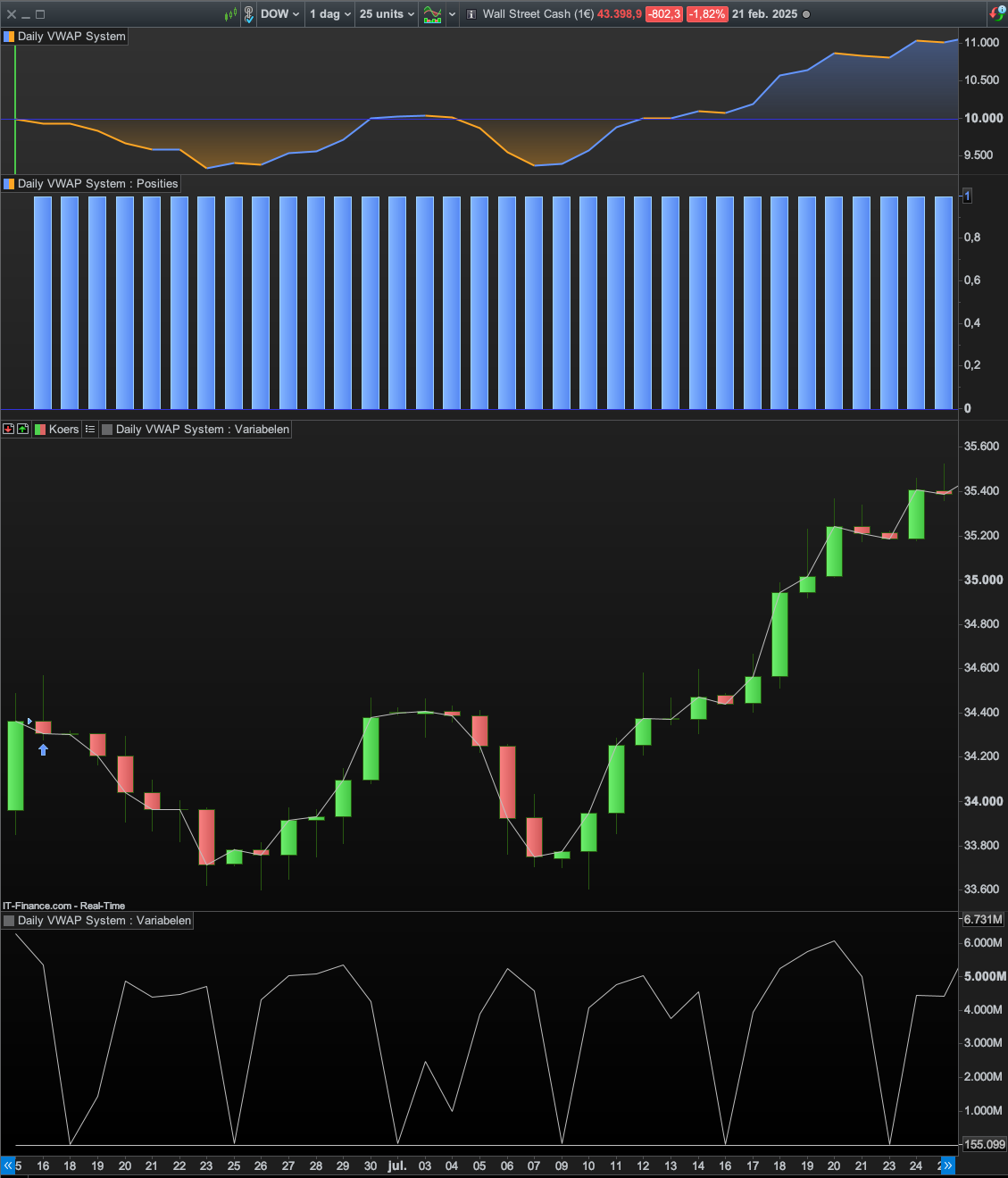Click the green up-arrow panel icon
The height and width of the screenshot is (1178, 1008).
pyautogui.click(x=22, y=430)
